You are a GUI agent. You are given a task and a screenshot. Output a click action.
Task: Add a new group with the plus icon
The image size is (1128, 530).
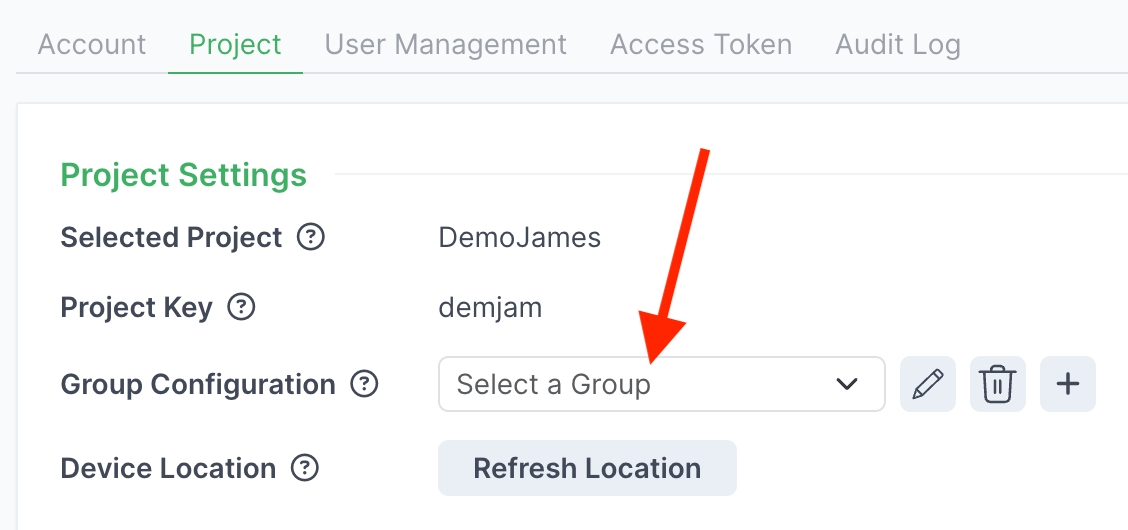[1068, 384]
